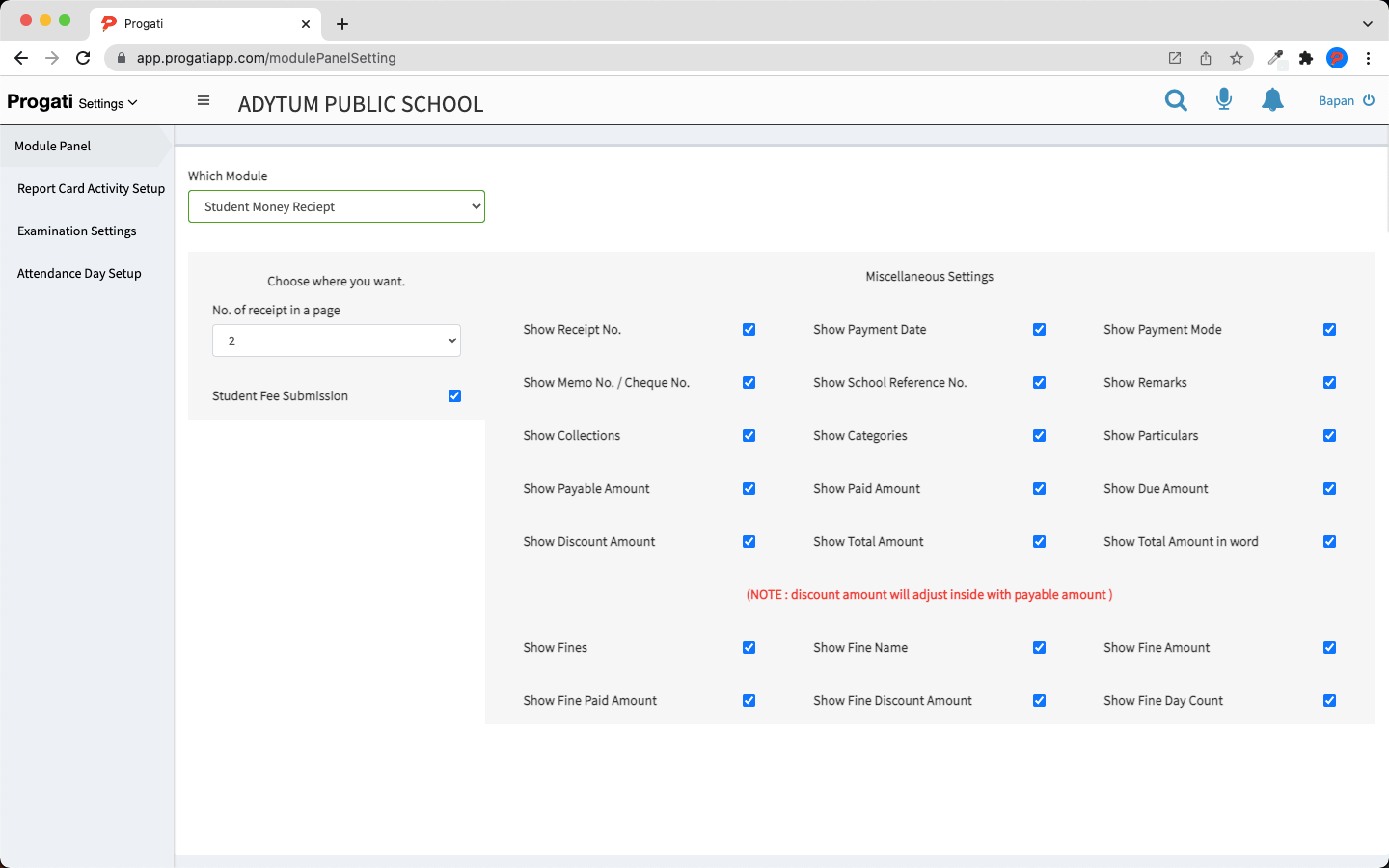This screenshot has width=1389, height=868.
Task: Disable Show Categories
Action: pos(1039,435)
